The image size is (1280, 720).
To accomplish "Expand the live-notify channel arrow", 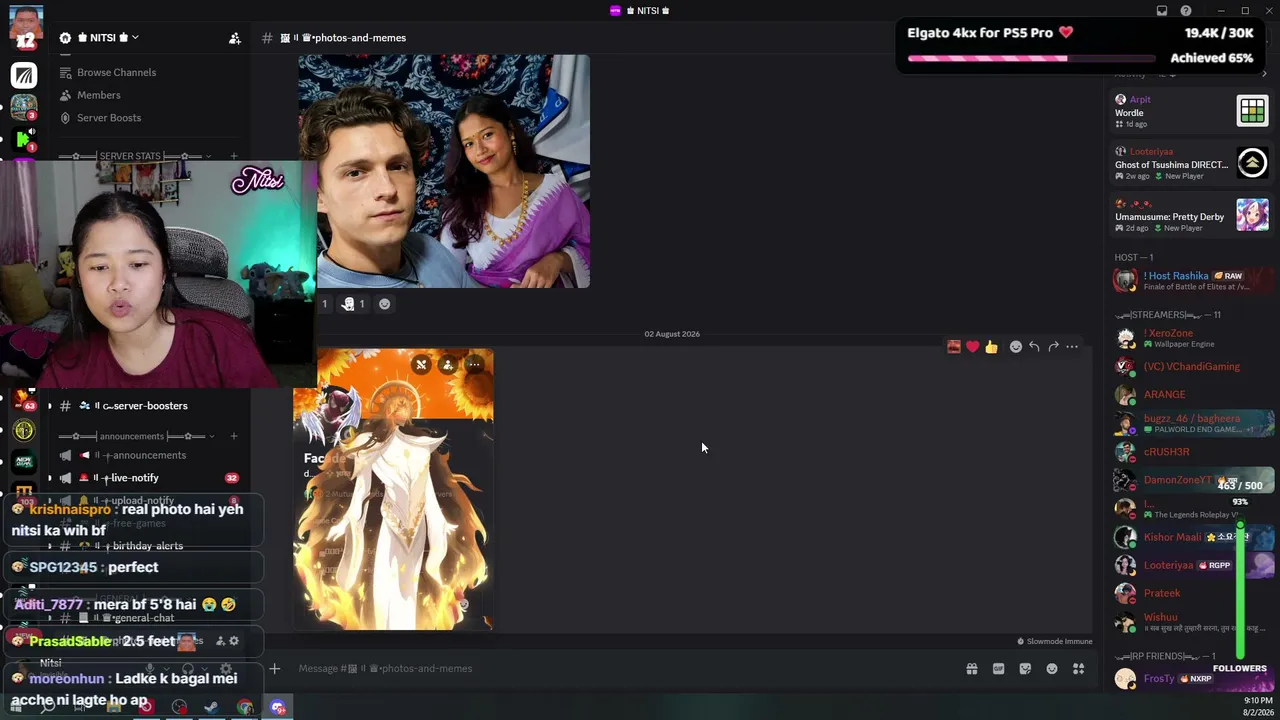I will pyautogui.click(x=50, y=478).
